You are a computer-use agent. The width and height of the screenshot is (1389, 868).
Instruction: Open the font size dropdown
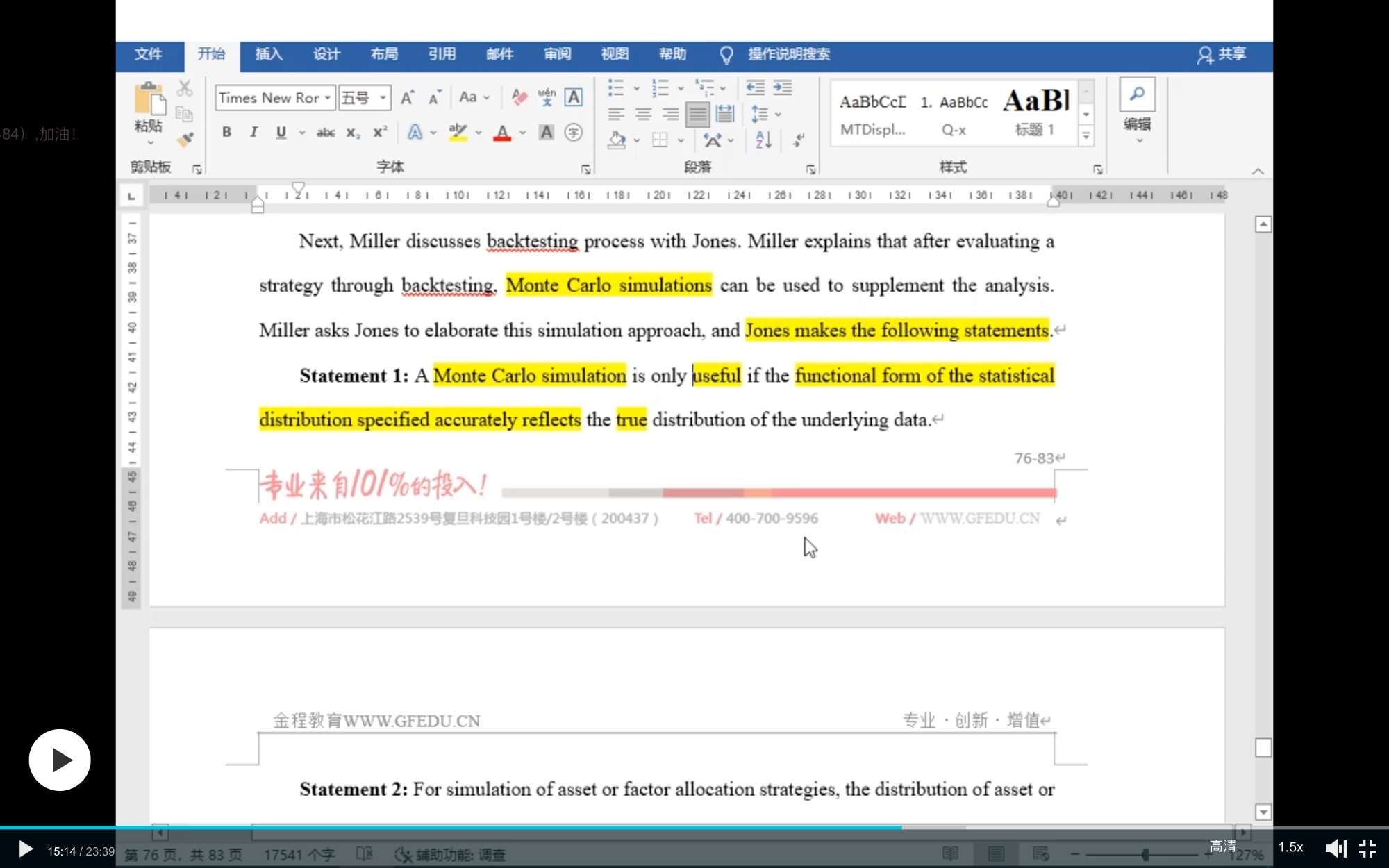[x=383, y=98]
